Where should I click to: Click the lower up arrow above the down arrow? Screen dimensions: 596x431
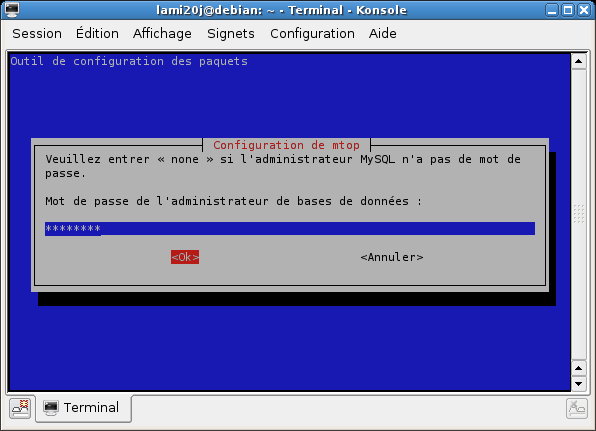579,368
